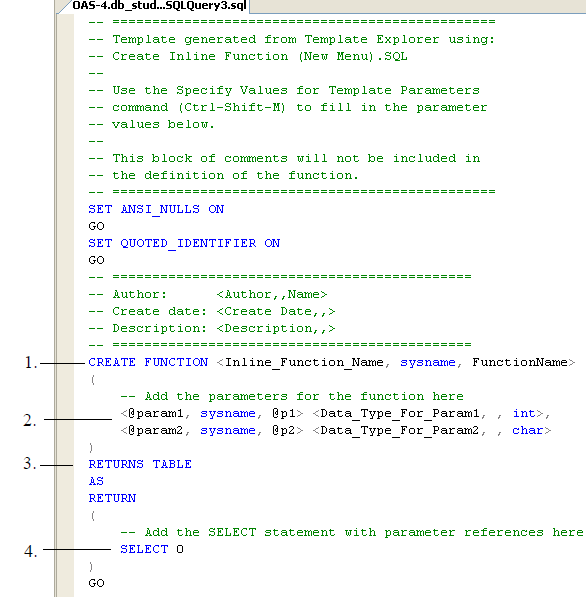This screenshot has height=598, width=586.
Task: Click Data_Type_For_Param2 placeholder
Action: [400, 430]
